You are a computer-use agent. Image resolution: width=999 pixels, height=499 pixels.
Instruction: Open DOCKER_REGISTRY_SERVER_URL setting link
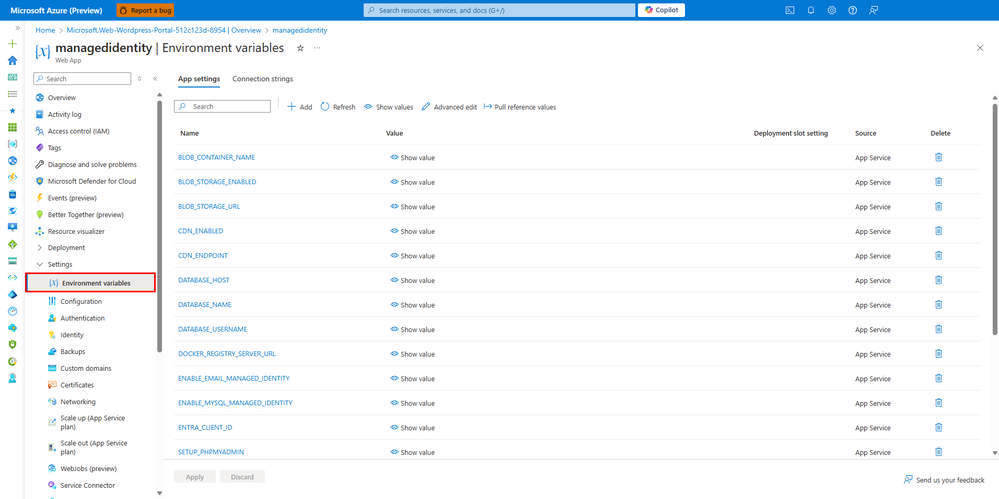click(x=227, y=354)
